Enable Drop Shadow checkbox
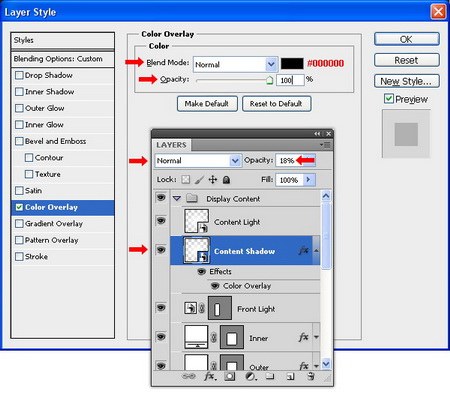The image size is (450, 395). click(19, 75)
